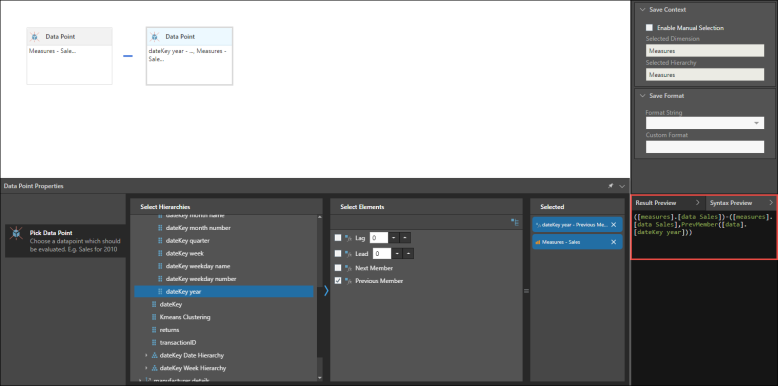Collapse the Save Format section

click(x=643, y=96)
